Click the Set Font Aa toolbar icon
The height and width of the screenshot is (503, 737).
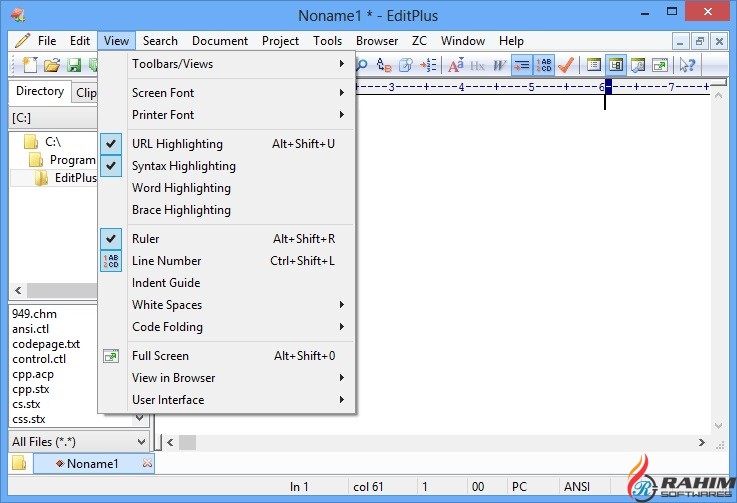point(456,65)
